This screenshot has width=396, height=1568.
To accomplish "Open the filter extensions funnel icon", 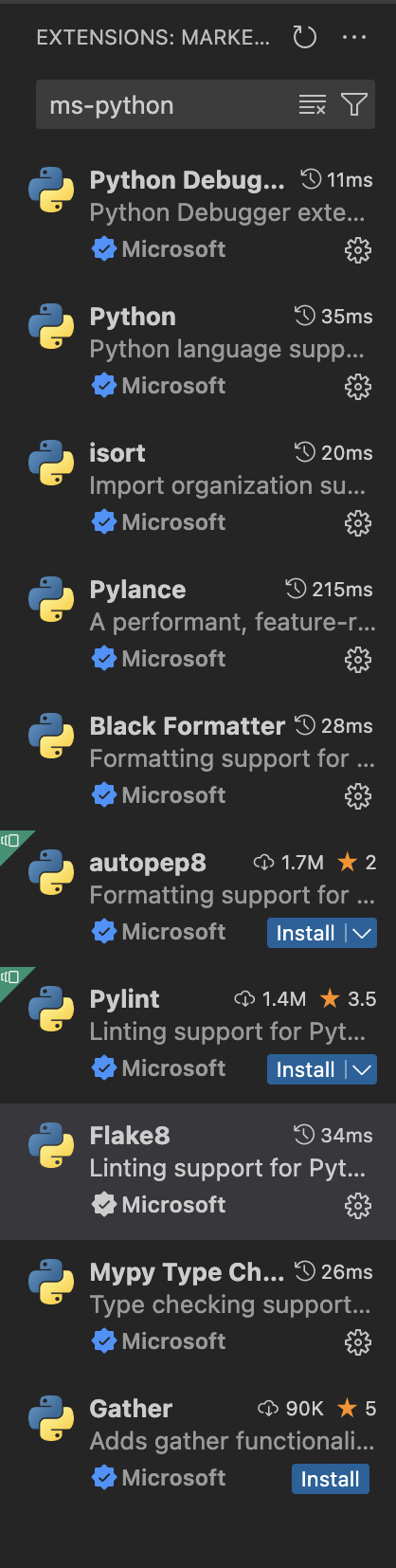I will [354, 104].
